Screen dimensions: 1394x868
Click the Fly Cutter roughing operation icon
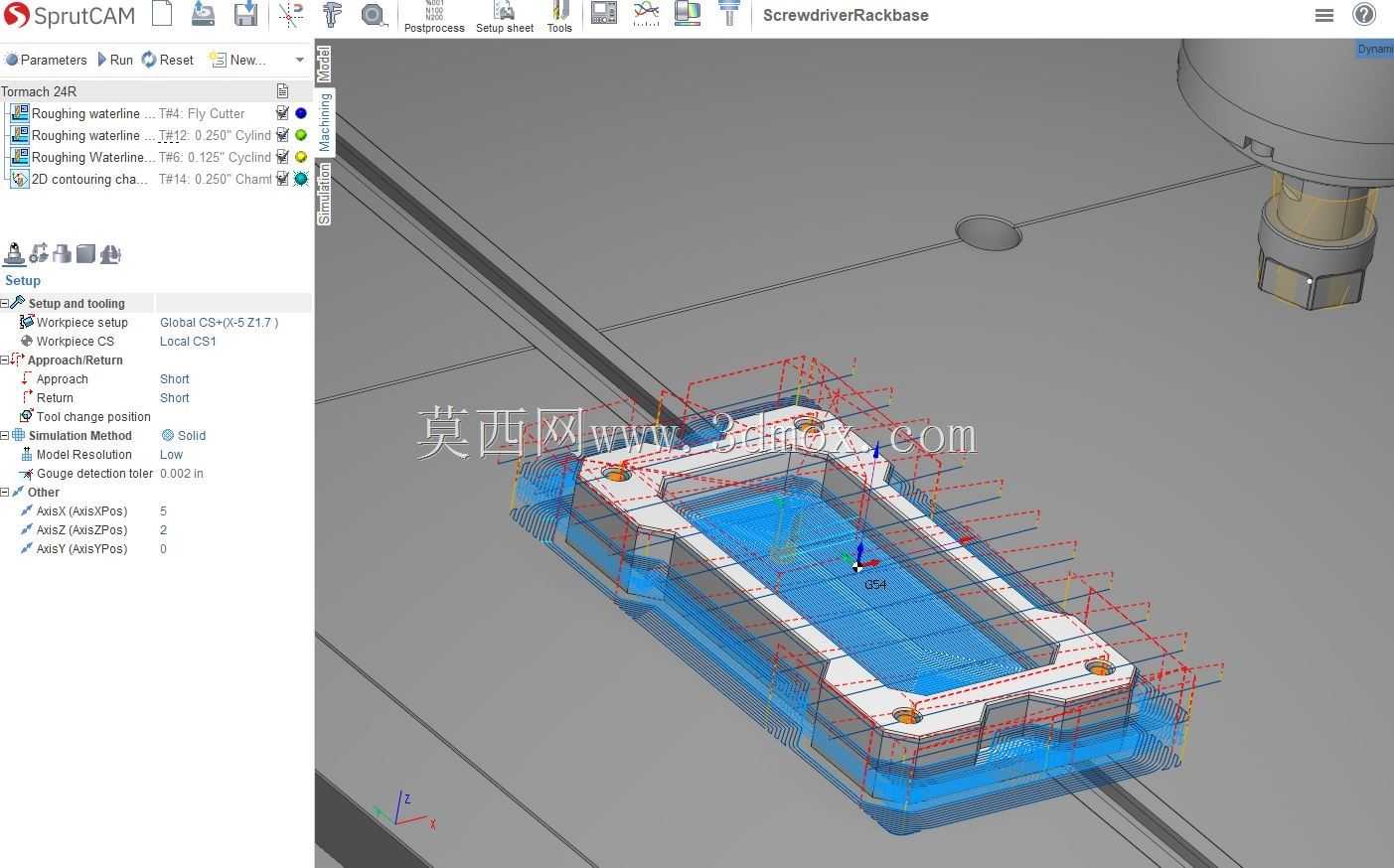click(x=20, y=113)
